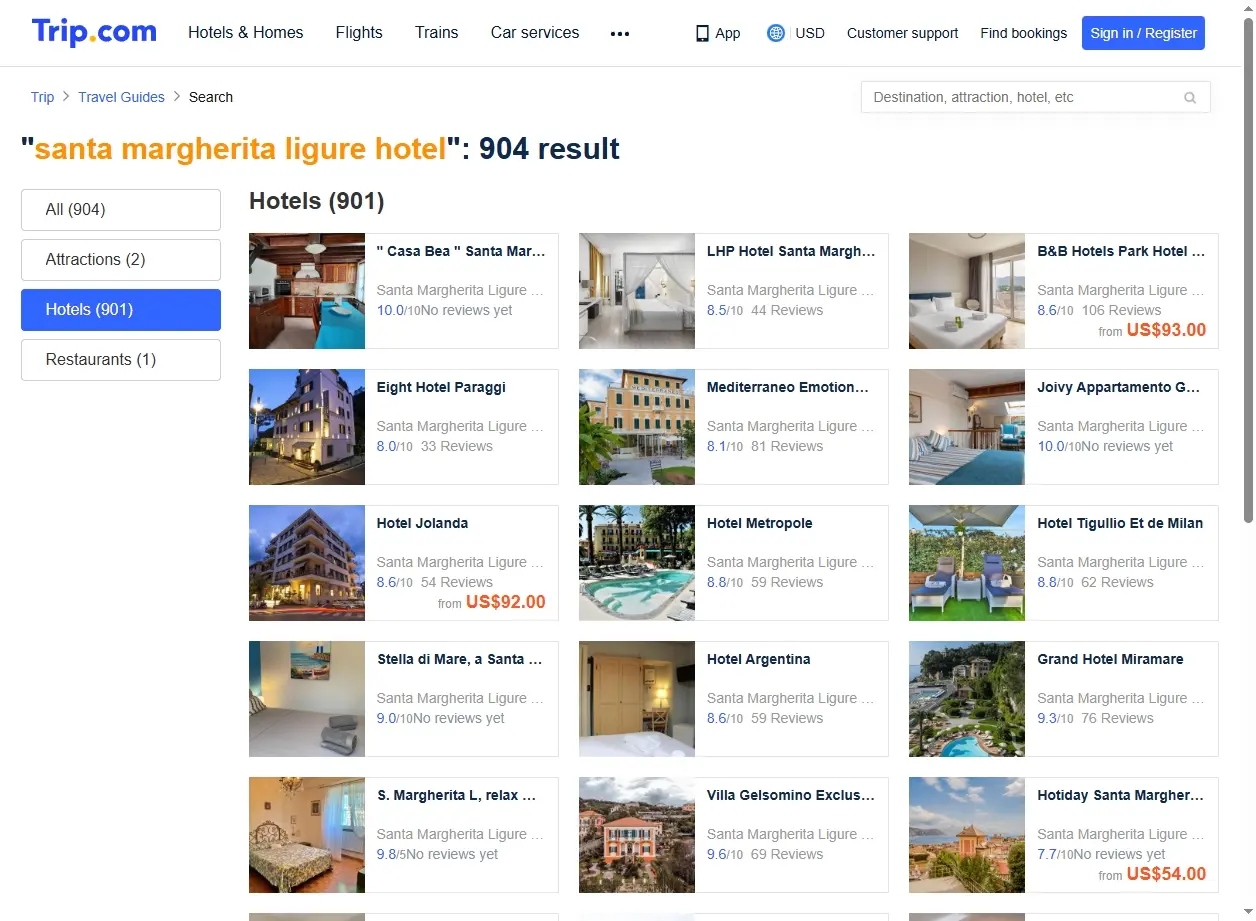Select the Attractions (2) filter
This screenshot has height=921, width=1256.
(121, 260)
